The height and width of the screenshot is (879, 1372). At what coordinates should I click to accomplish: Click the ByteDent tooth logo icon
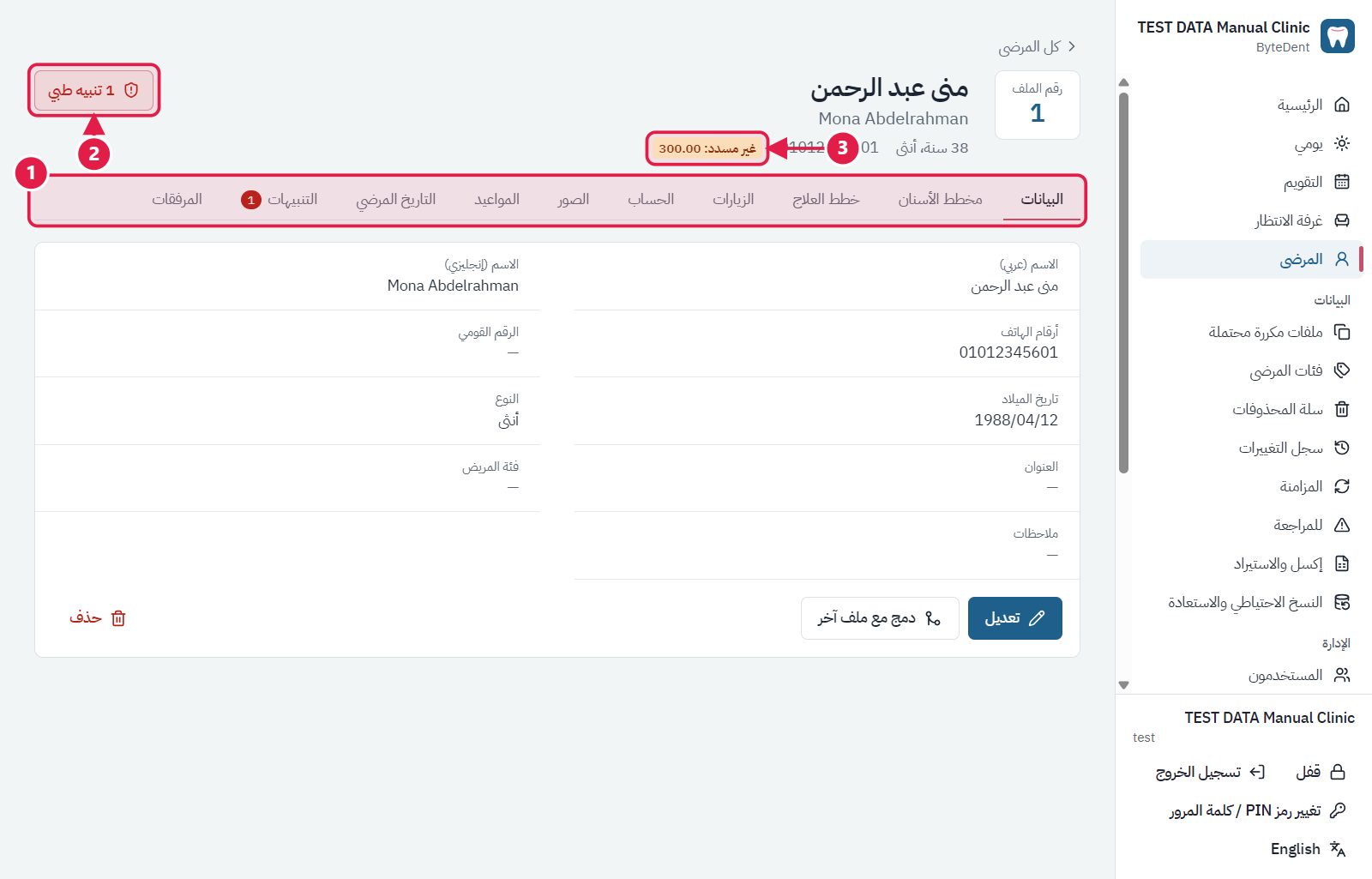(1337, 36)
